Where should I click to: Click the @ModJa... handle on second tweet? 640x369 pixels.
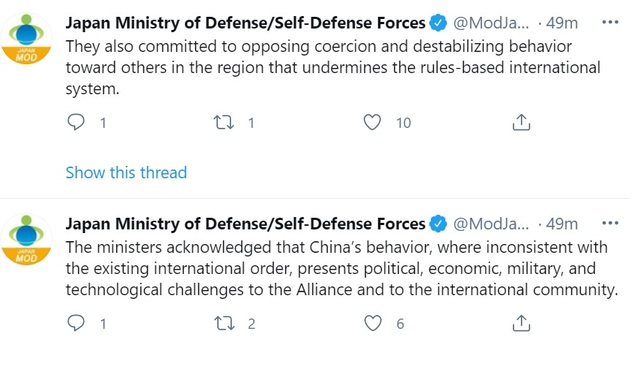(491, 224)
